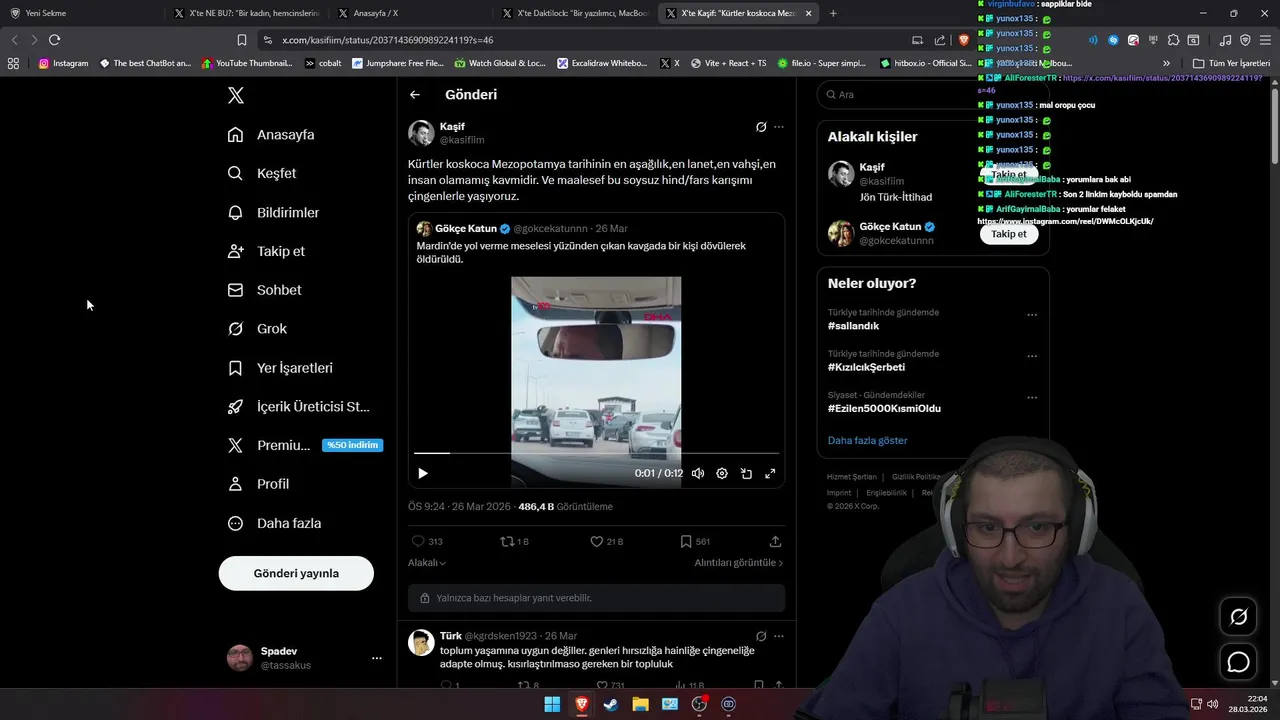Image resolution: width=1280 pixels, height=720 pixels.
Task: Open Takip et in the sidebar
Action: (x=266, y=251)
